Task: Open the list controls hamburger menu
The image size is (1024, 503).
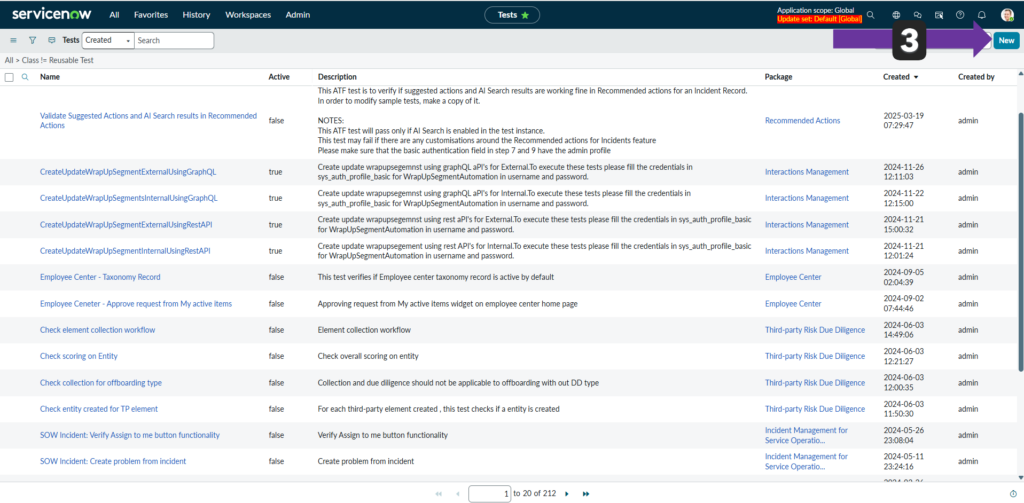Action: pyautogui.click(x=13, y=41)
